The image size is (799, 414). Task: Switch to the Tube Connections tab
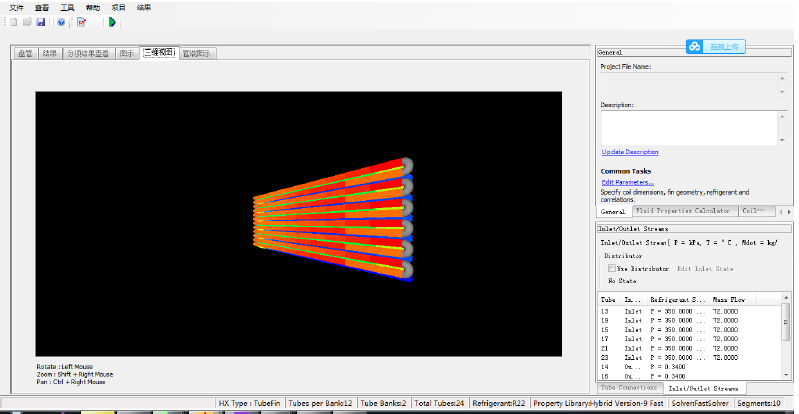[630, 387]
